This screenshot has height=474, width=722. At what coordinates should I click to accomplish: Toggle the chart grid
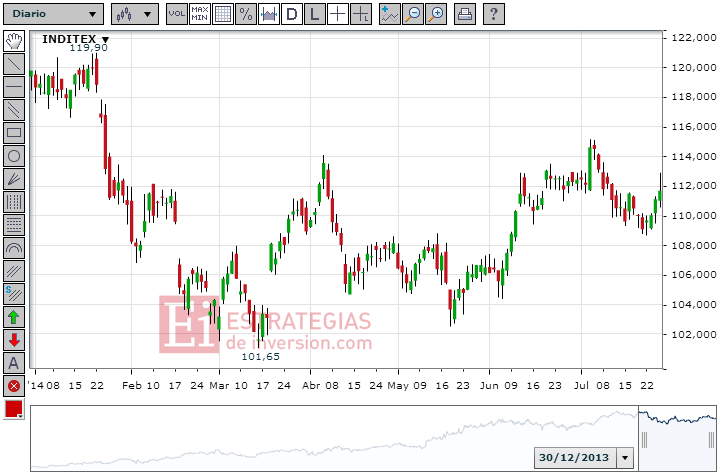(223, 14)
